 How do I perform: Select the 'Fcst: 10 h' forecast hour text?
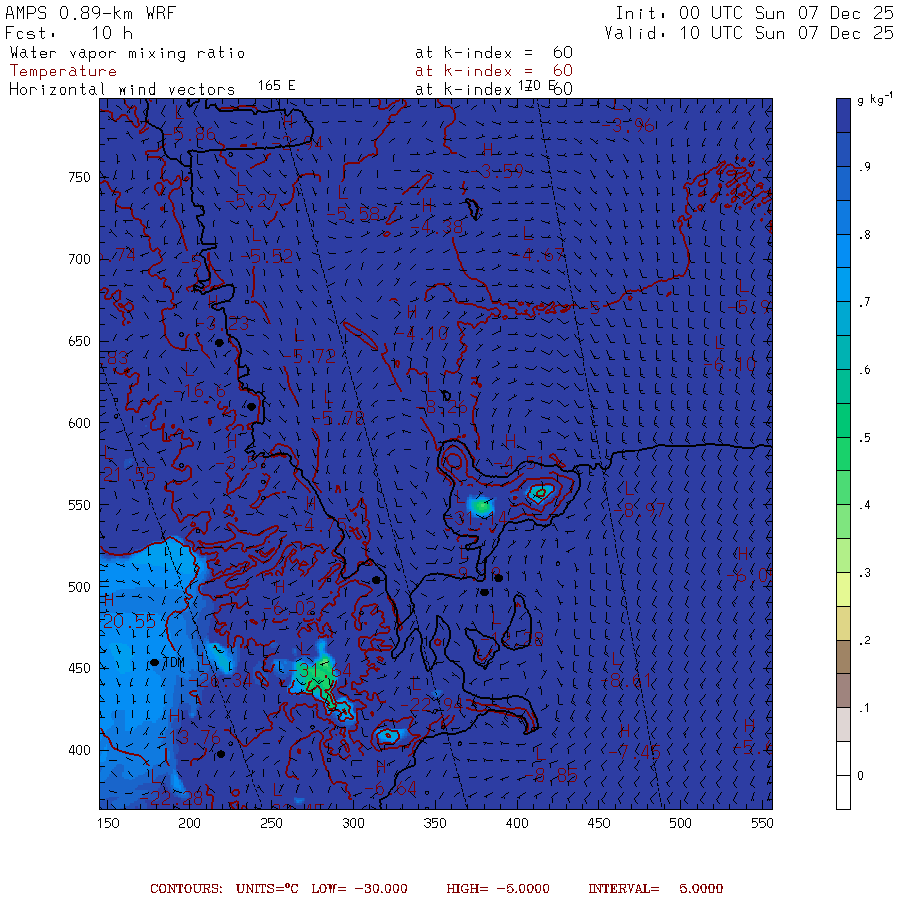69,33
